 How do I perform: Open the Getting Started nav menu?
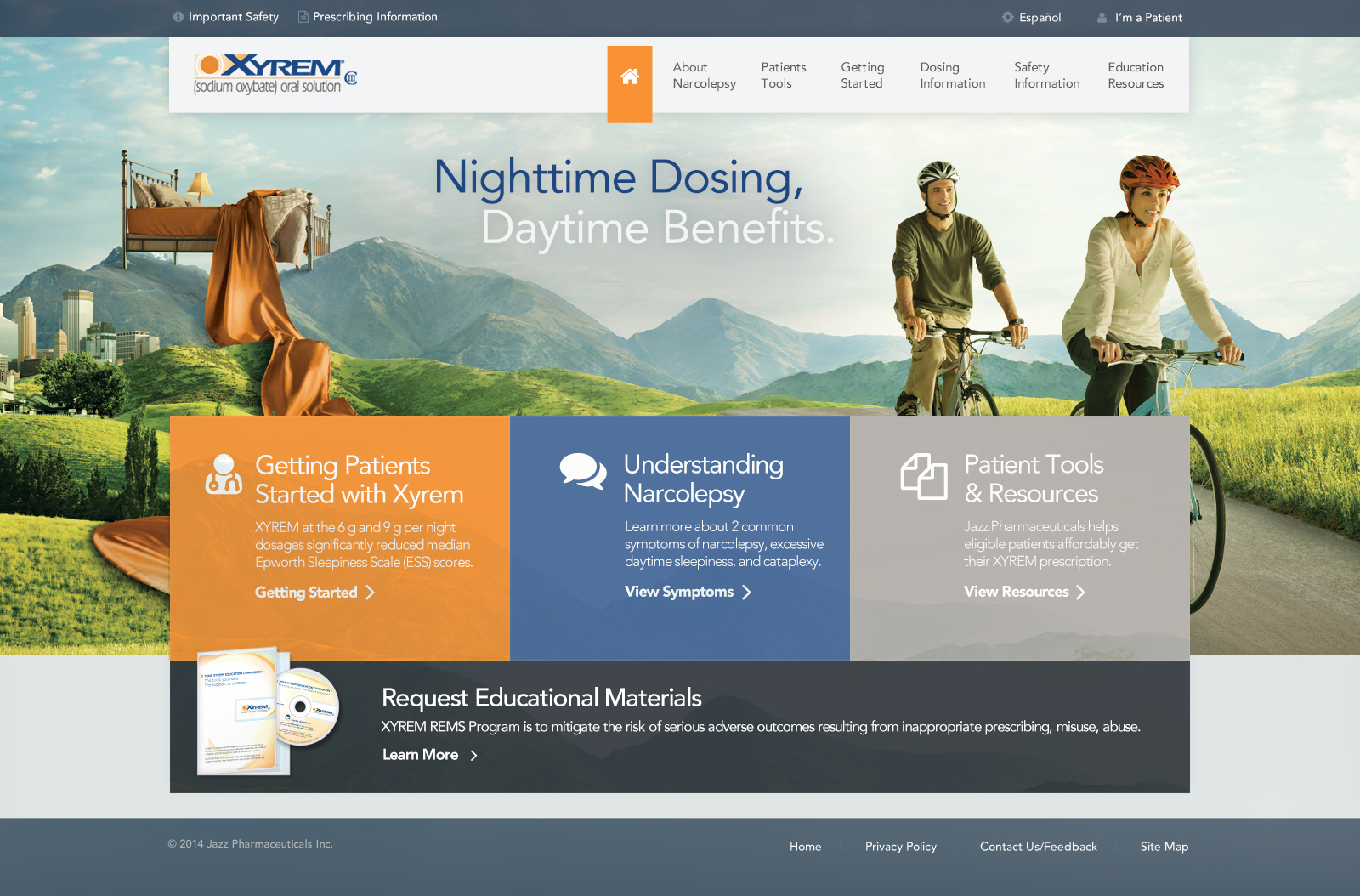click(863, 75)
